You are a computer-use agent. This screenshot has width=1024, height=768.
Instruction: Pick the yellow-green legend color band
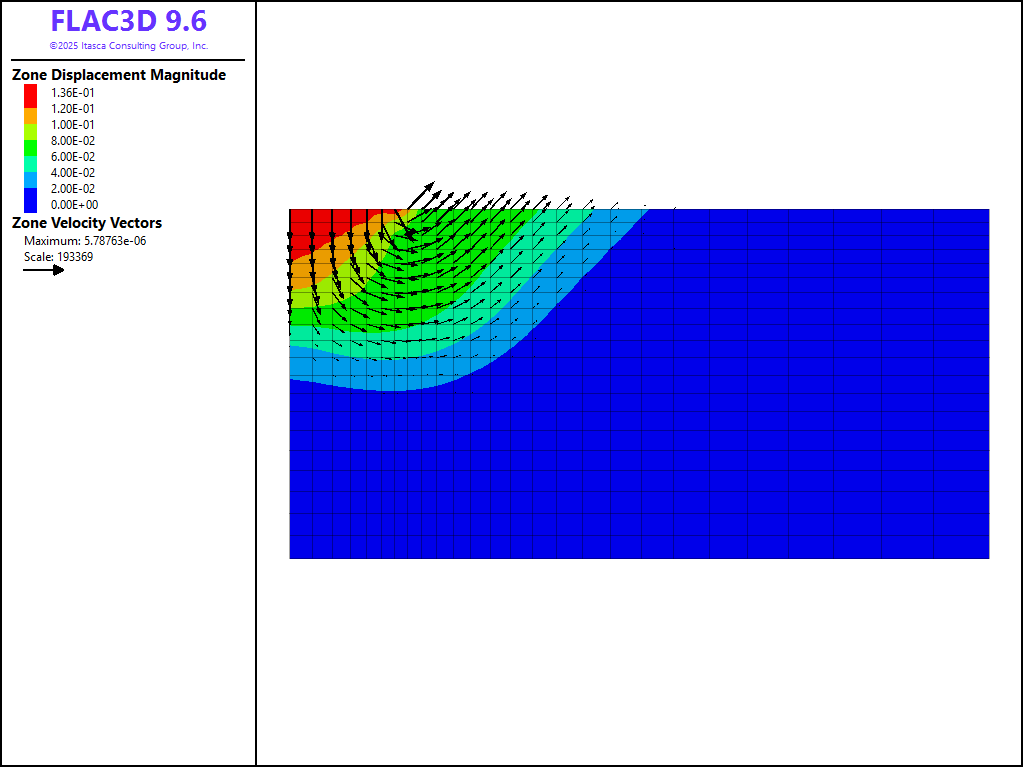(31, 131)
